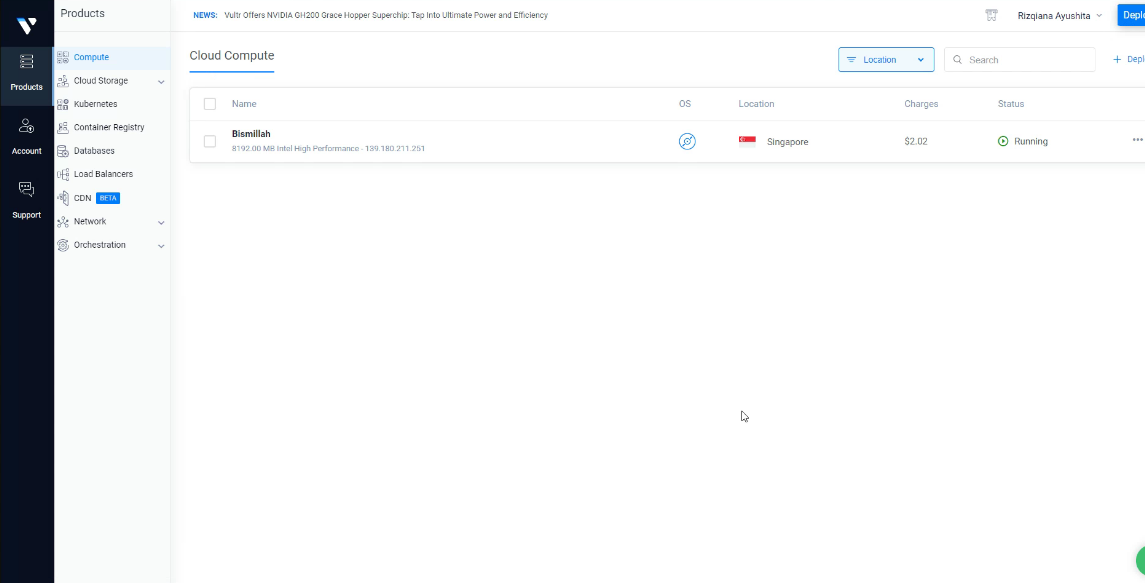This screenshot has height=583, width=1145.
Task: Click the Vultr logo icon
Action: tap(26, 25)
